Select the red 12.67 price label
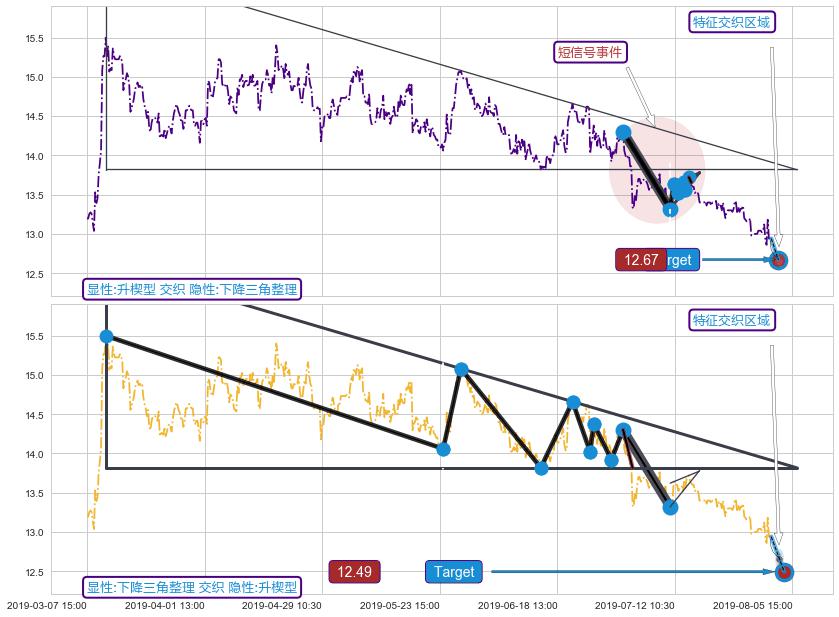The image size is (839, 617). coord(641,260)
